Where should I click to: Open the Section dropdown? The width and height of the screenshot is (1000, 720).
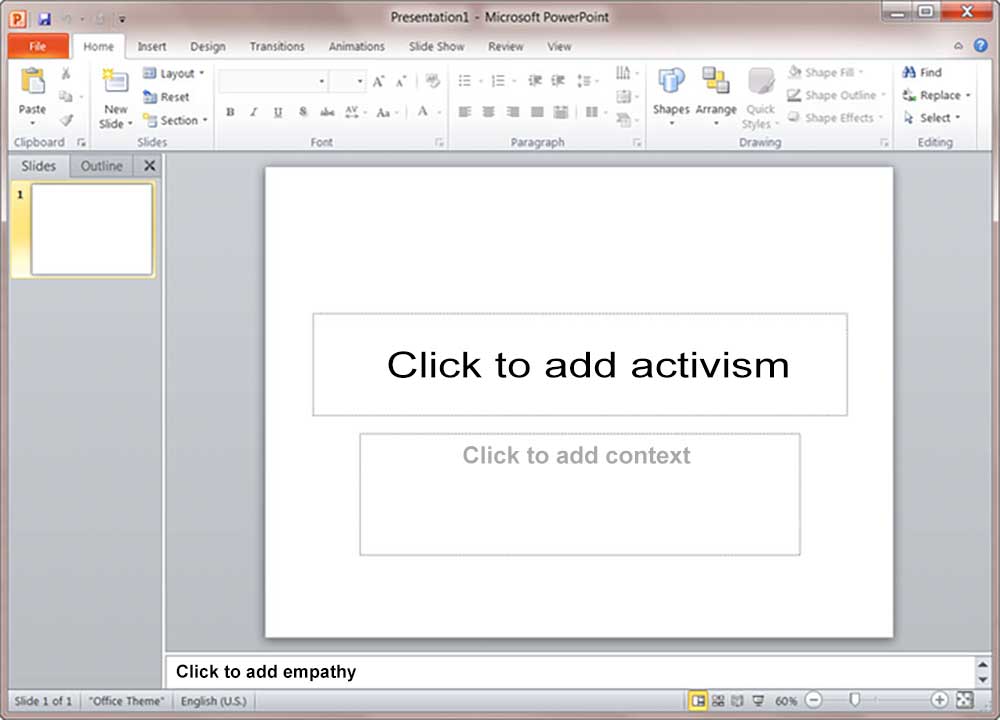click(x=176, y=120)
